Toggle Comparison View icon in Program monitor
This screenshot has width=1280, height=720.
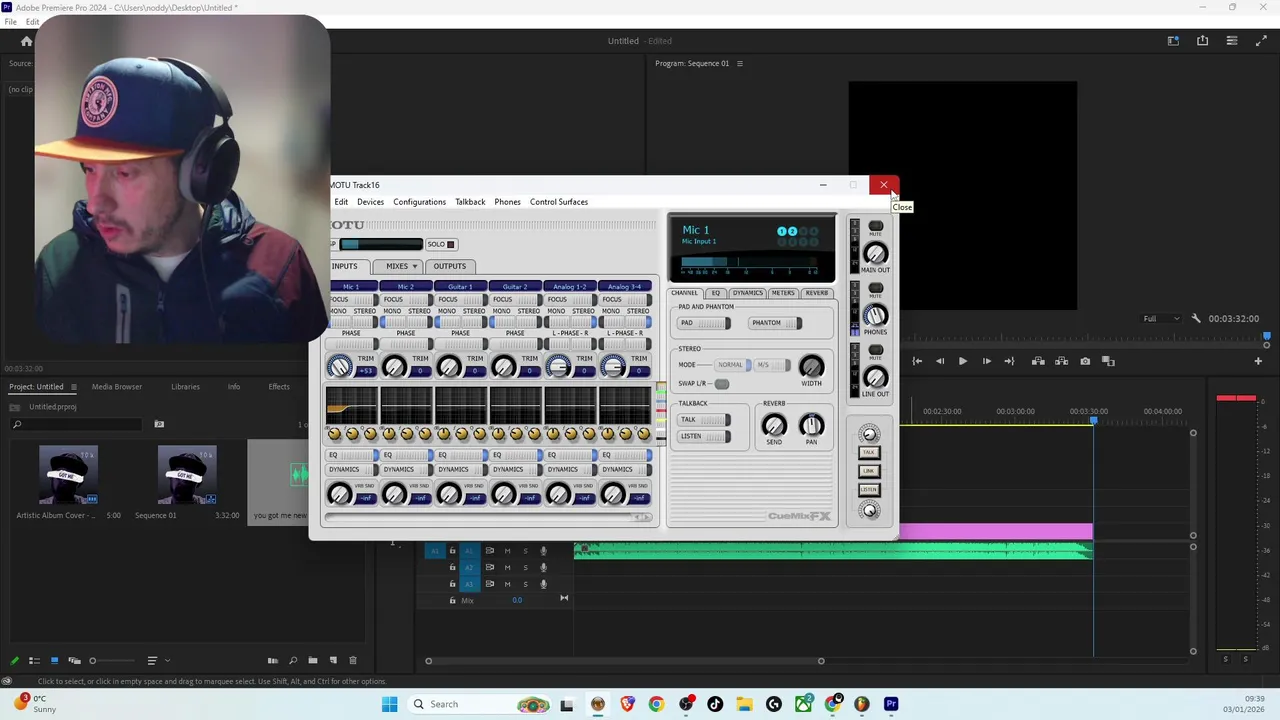pyautogui.click(x=1108, y=361)
